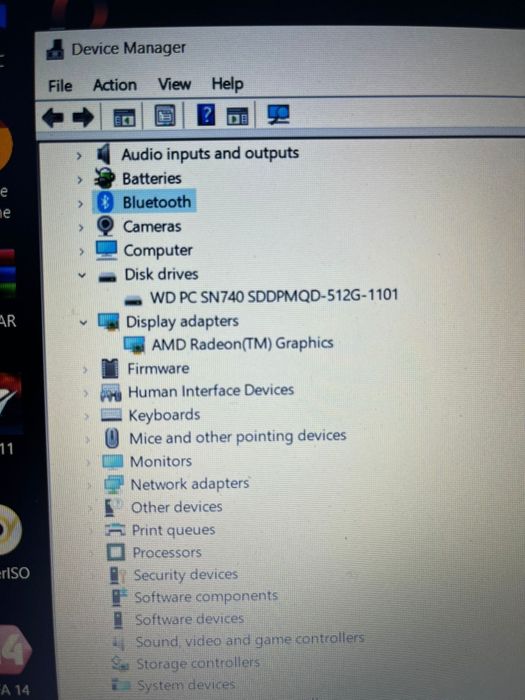
Task: Select WD PC SN740 SDDPMQD-512G-1101 entry
Action: pyautogui.click(x=274, y=296)
